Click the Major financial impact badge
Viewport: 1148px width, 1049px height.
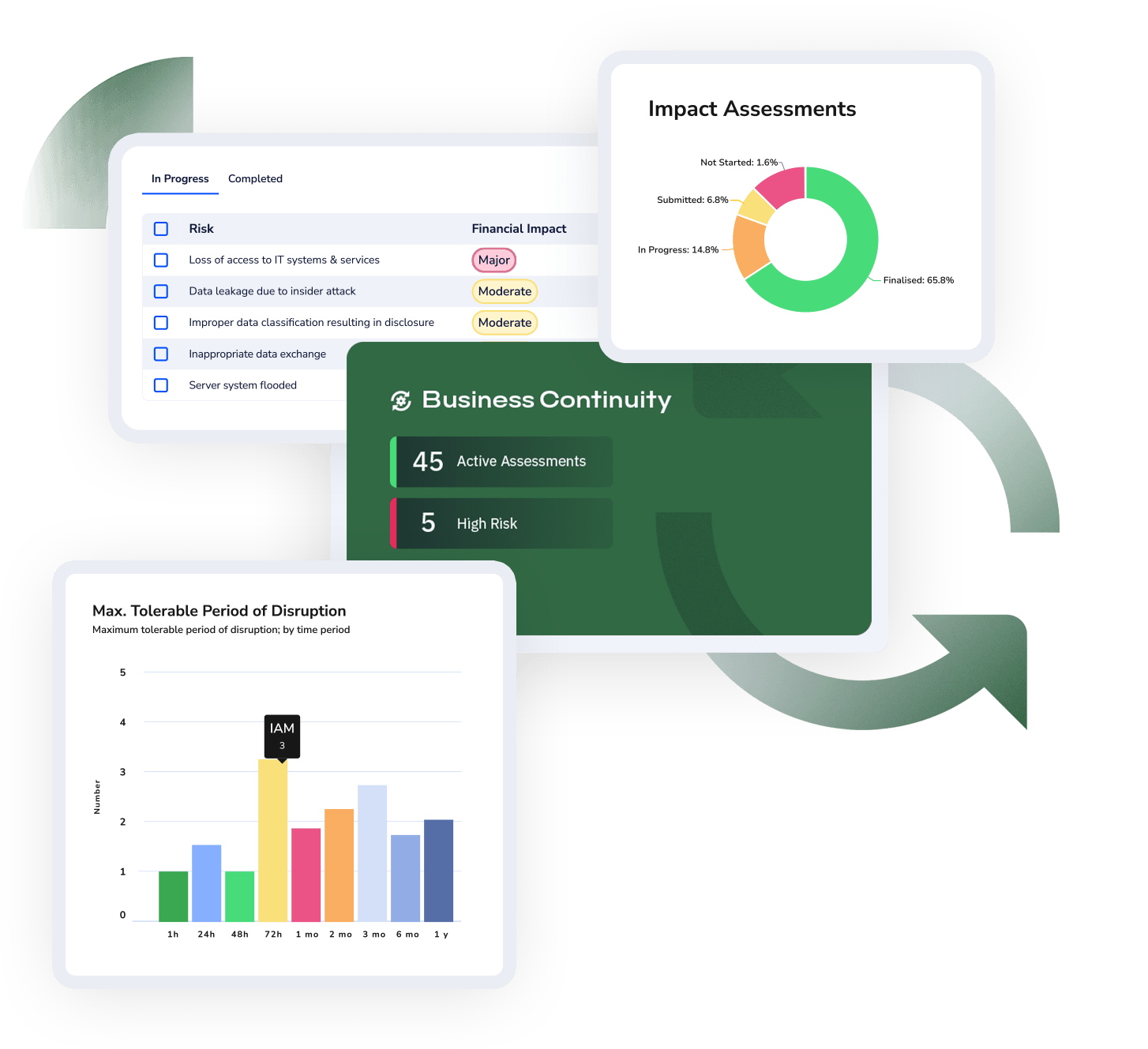(494, 260)
